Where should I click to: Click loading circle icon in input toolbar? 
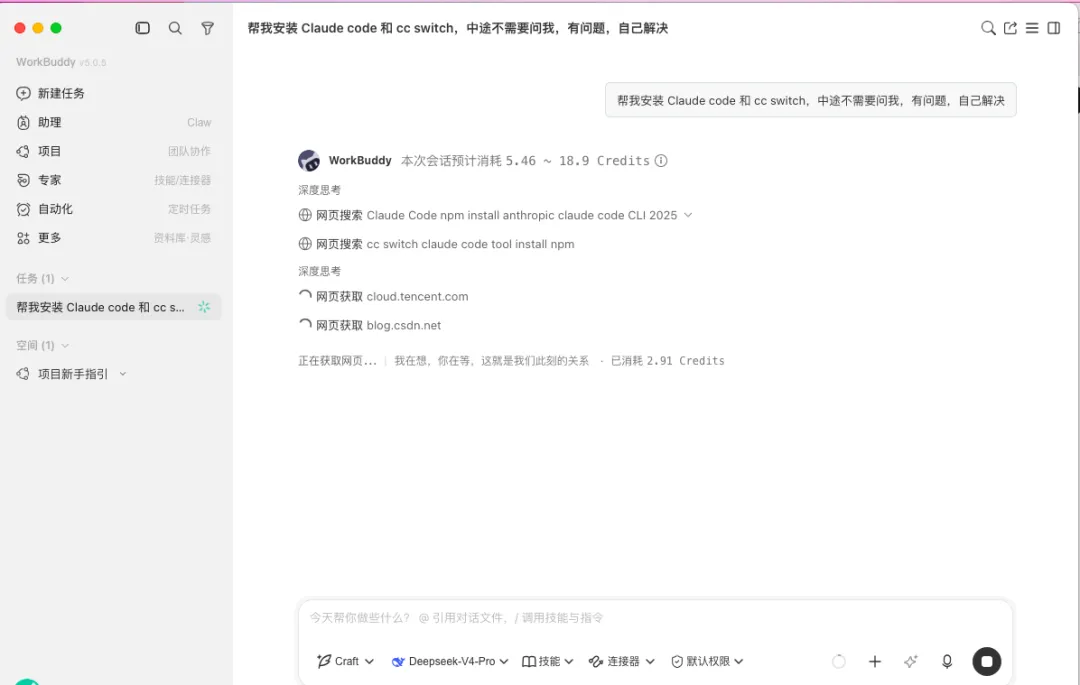click(838, 662)
